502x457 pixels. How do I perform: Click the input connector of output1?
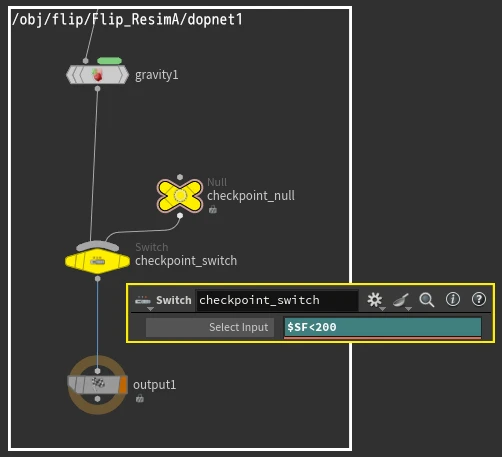click(97, 371)
